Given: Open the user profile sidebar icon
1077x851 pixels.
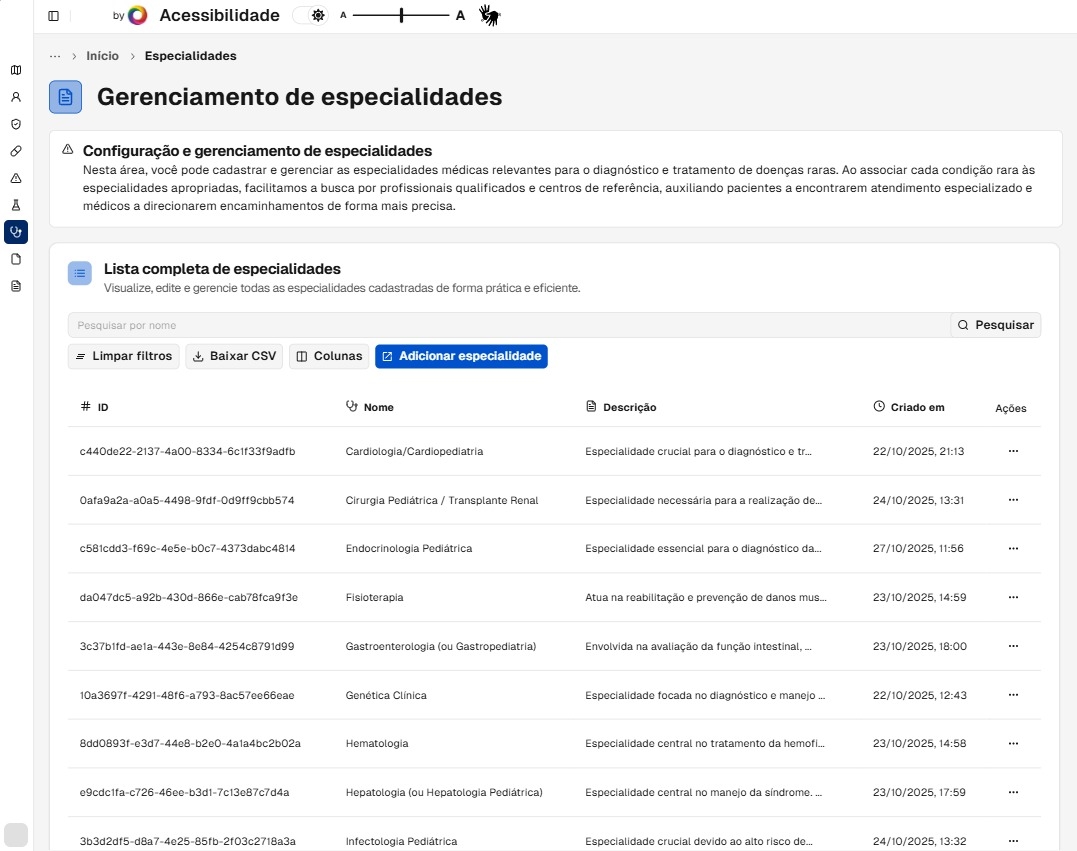Looking at the screenshot, I should coord(16,98).
